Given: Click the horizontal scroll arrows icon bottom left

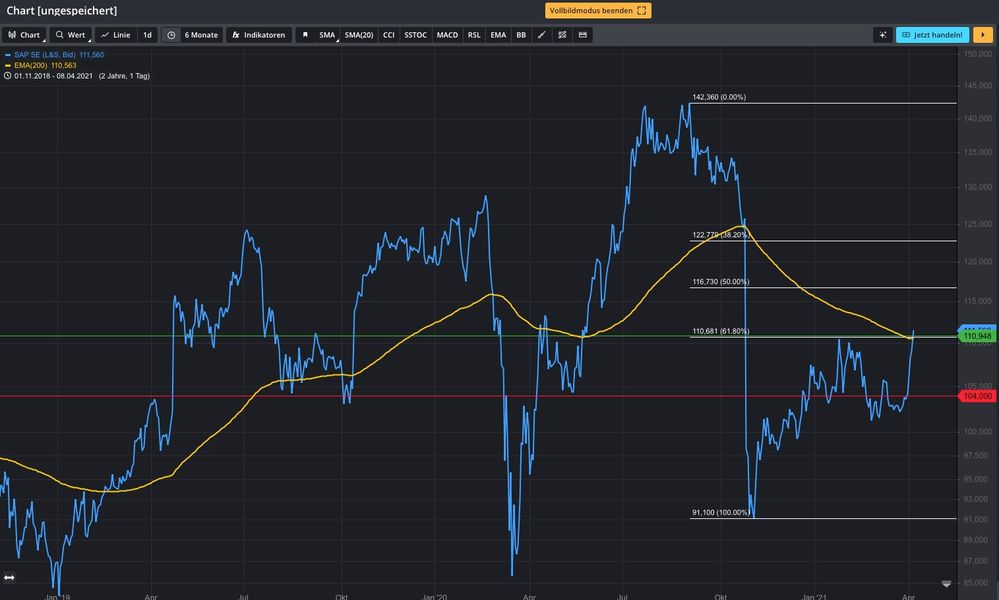Looking at the screenshot, I should click(10, 577).
